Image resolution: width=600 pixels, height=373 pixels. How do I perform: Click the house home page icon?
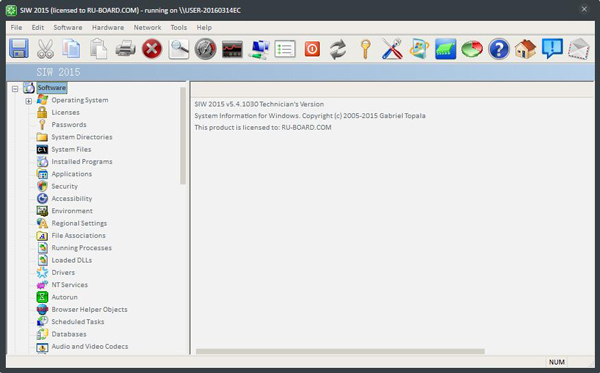[x=525, y=49]
